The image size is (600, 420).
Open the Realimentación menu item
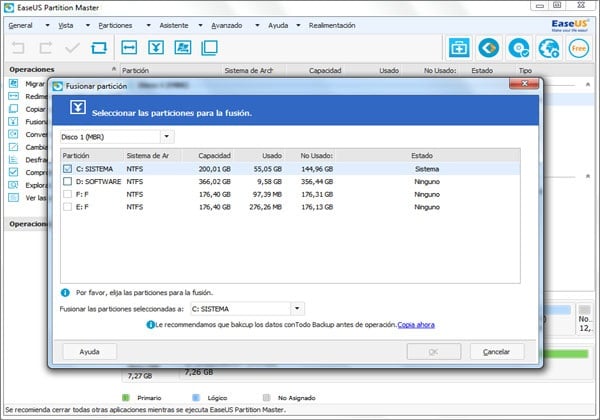[x=332, y=25]
